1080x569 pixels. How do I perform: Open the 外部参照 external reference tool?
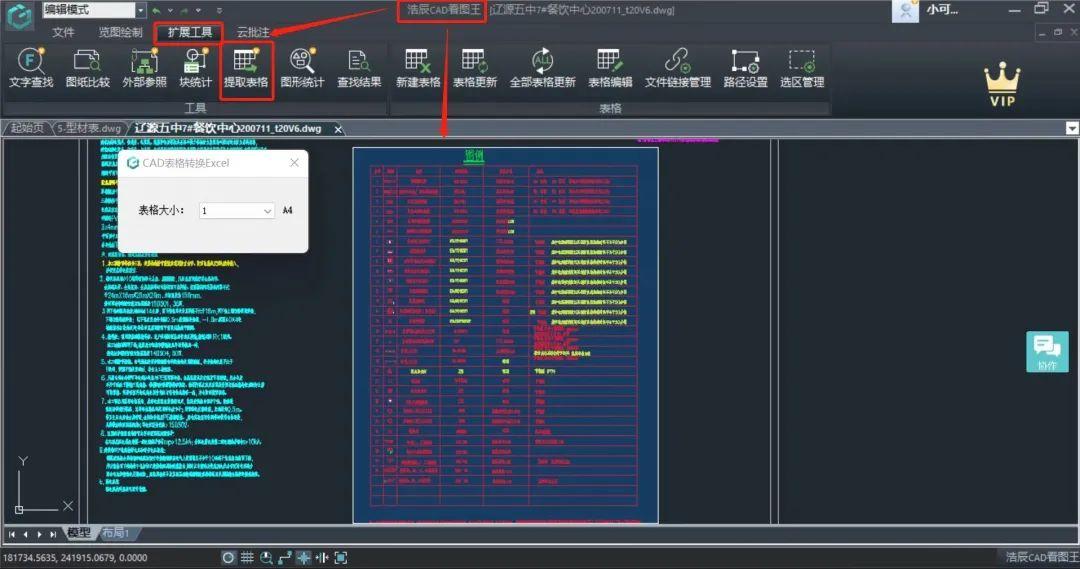coord(144,68)
